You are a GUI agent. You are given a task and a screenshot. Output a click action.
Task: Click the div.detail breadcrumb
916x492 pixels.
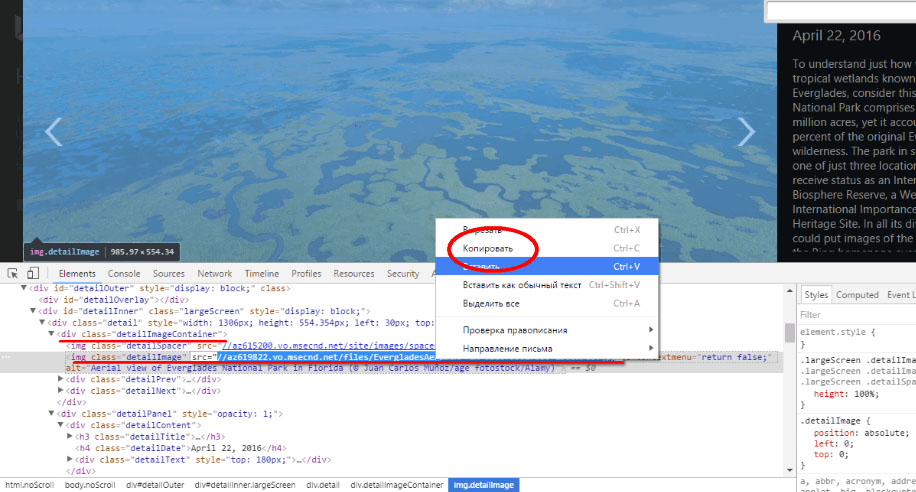tap(323, 485)
